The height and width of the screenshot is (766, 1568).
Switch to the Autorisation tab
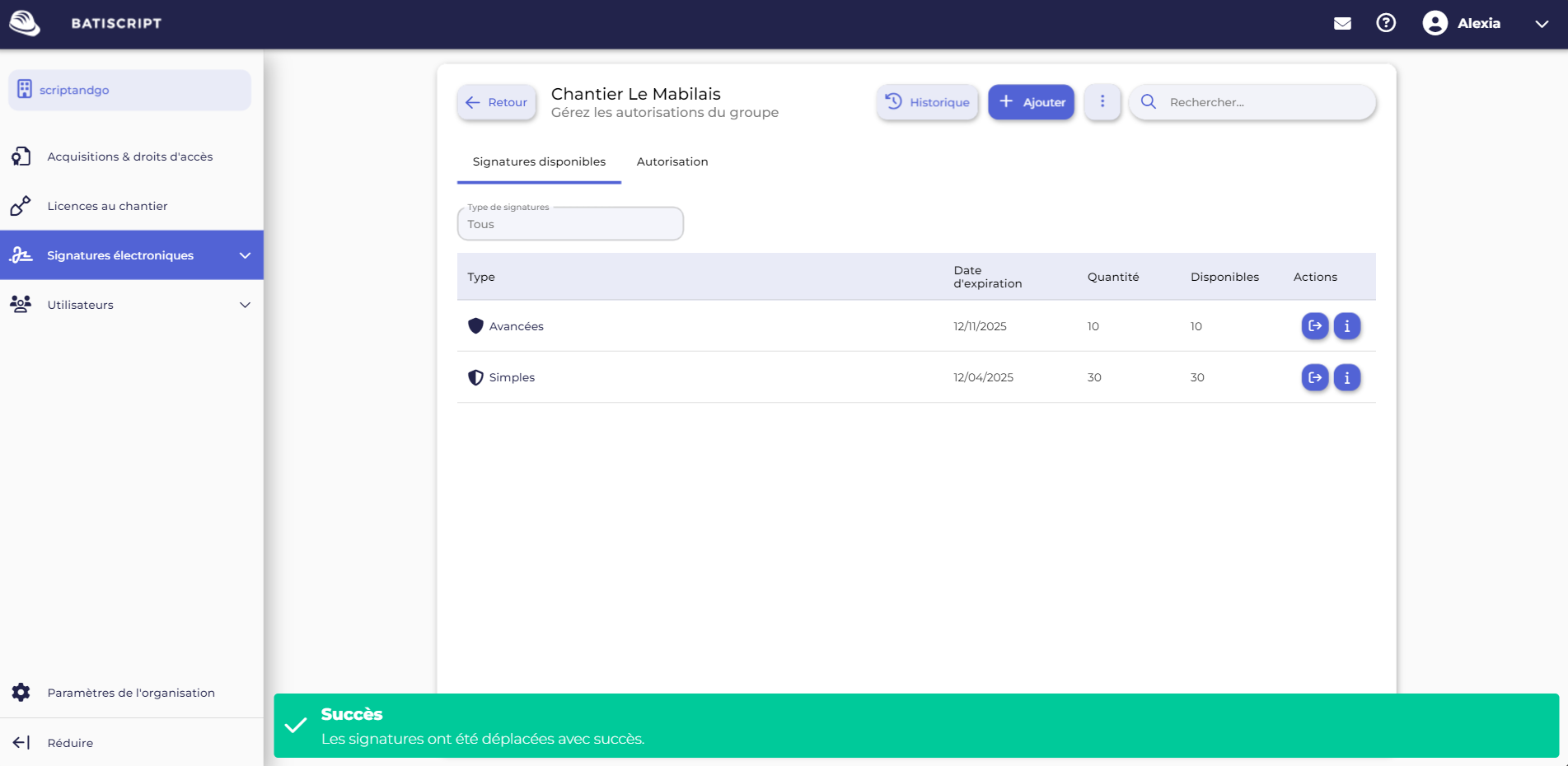pos(672,161)
